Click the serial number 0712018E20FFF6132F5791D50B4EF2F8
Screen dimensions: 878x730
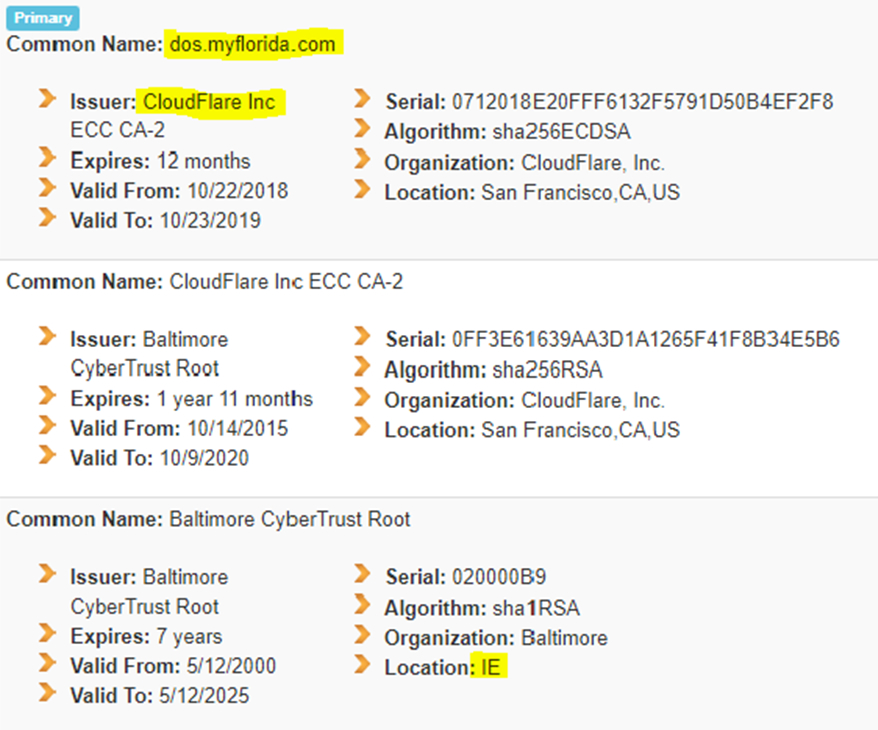coord(642,102)
